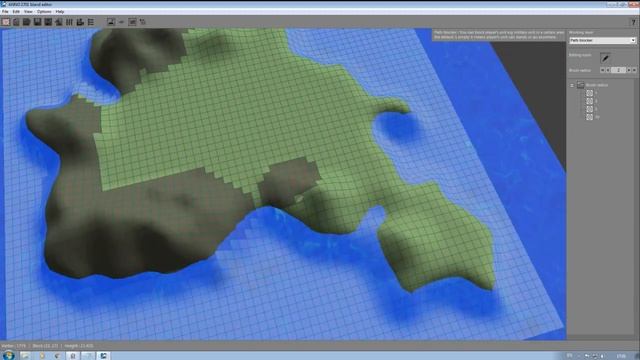Open the Options menu
This screenshot has height=360, width=640.
pos(44,12)
